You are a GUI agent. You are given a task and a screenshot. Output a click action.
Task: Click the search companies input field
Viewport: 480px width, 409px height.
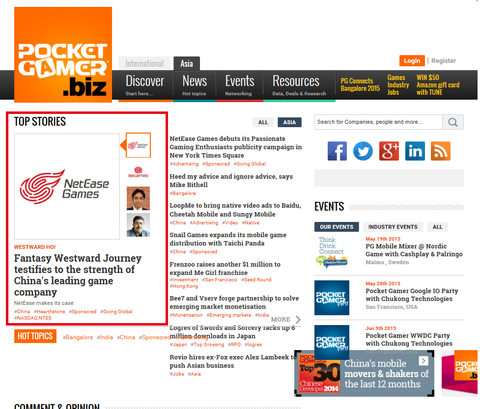[378, 122]
